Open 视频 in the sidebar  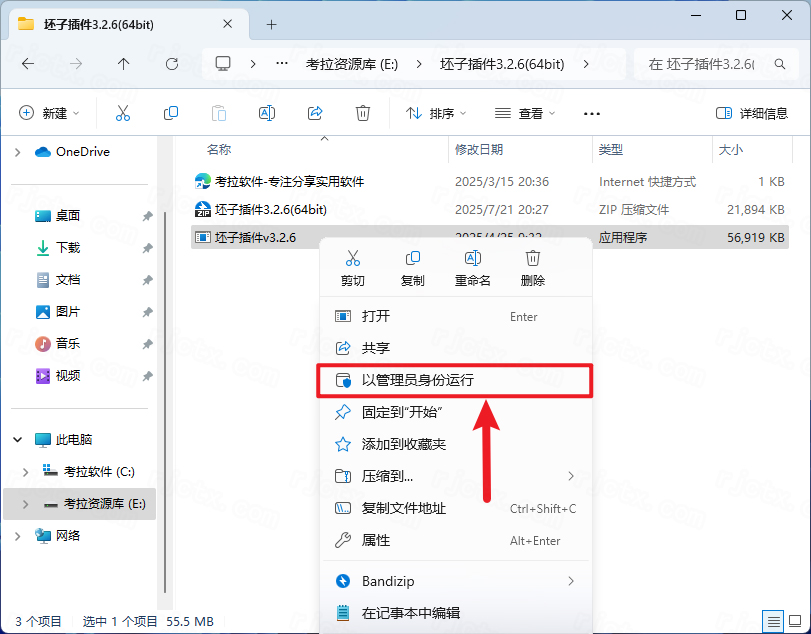68,376
